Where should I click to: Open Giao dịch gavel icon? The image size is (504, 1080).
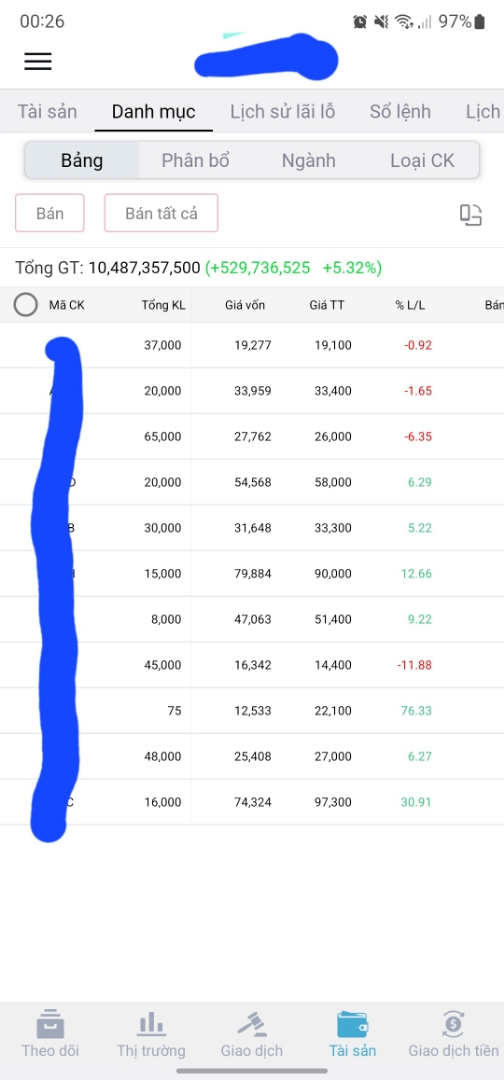tap(251, 1026)
